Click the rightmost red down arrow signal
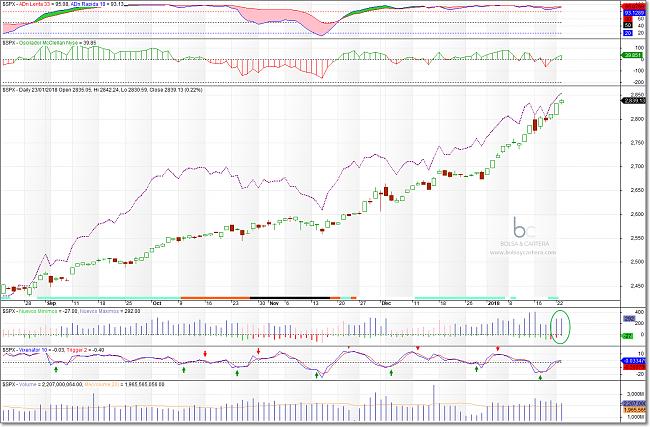 click(498, 350)
